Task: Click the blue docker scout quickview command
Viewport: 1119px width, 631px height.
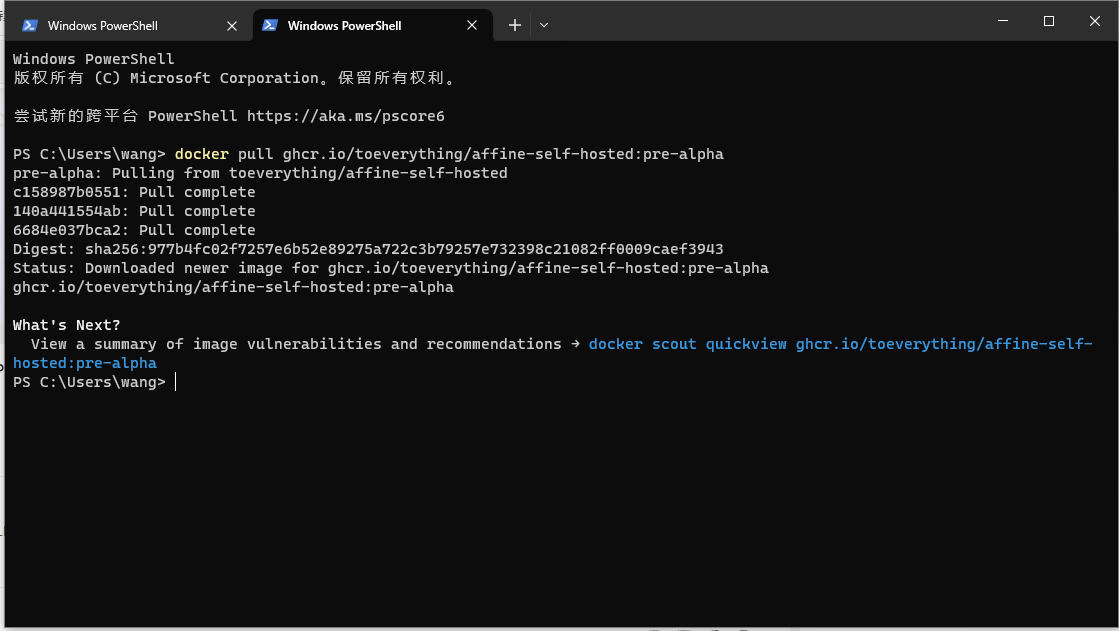Action: [x=553, y=353]
